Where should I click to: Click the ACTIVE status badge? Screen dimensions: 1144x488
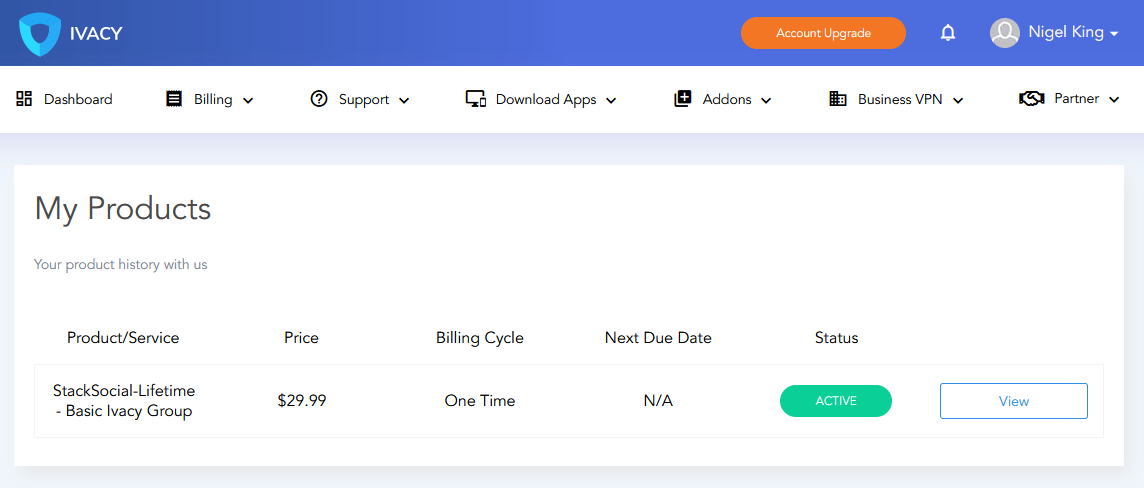tap(835, 400)
